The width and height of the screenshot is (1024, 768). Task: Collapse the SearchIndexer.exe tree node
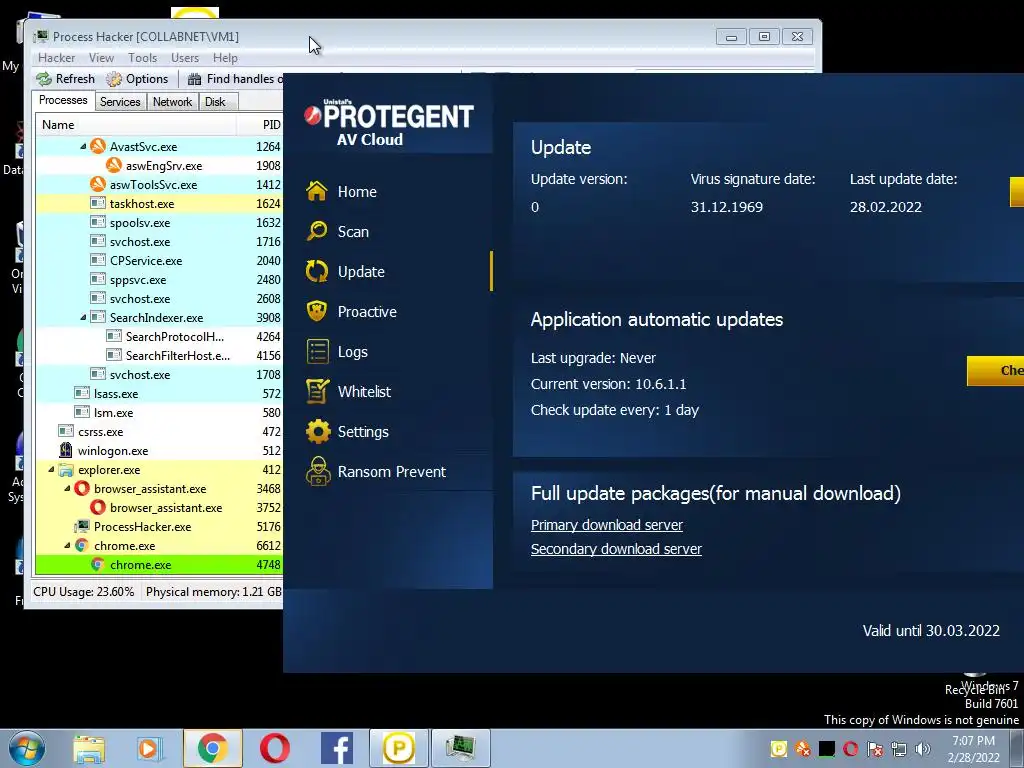click(x=83, y=317)
